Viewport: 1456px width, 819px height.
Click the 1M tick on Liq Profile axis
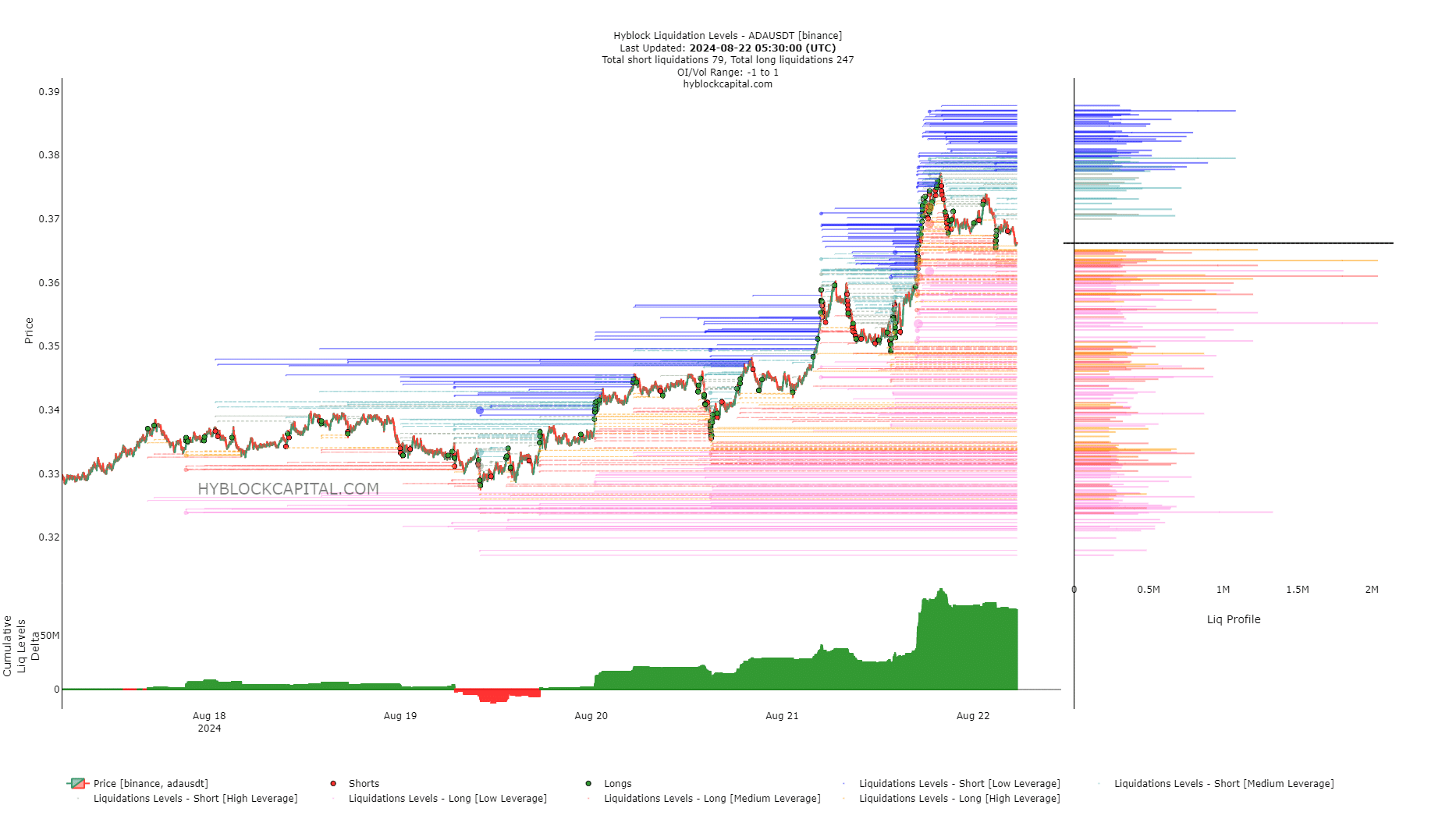[1223, 590]
